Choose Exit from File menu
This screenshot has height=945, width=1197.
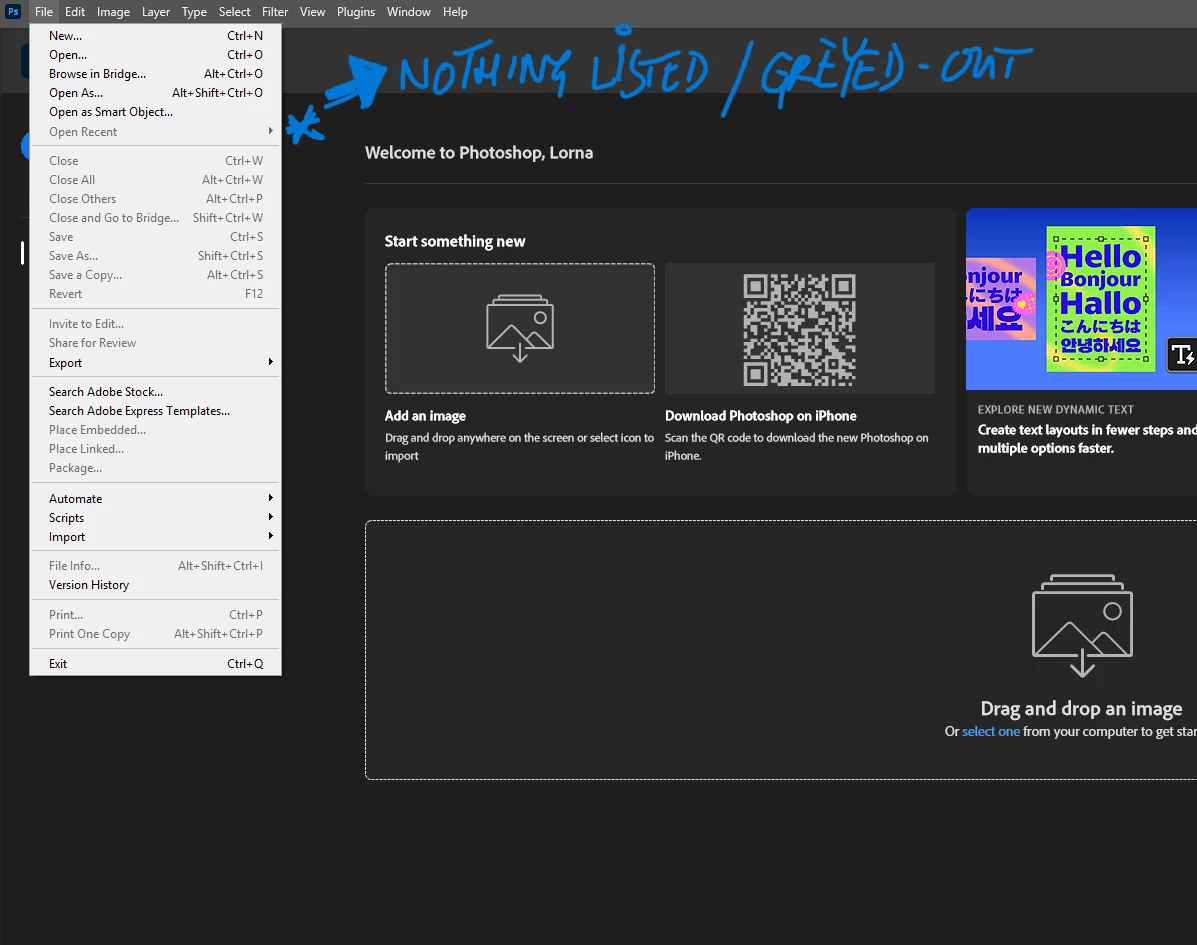(156, 664)
